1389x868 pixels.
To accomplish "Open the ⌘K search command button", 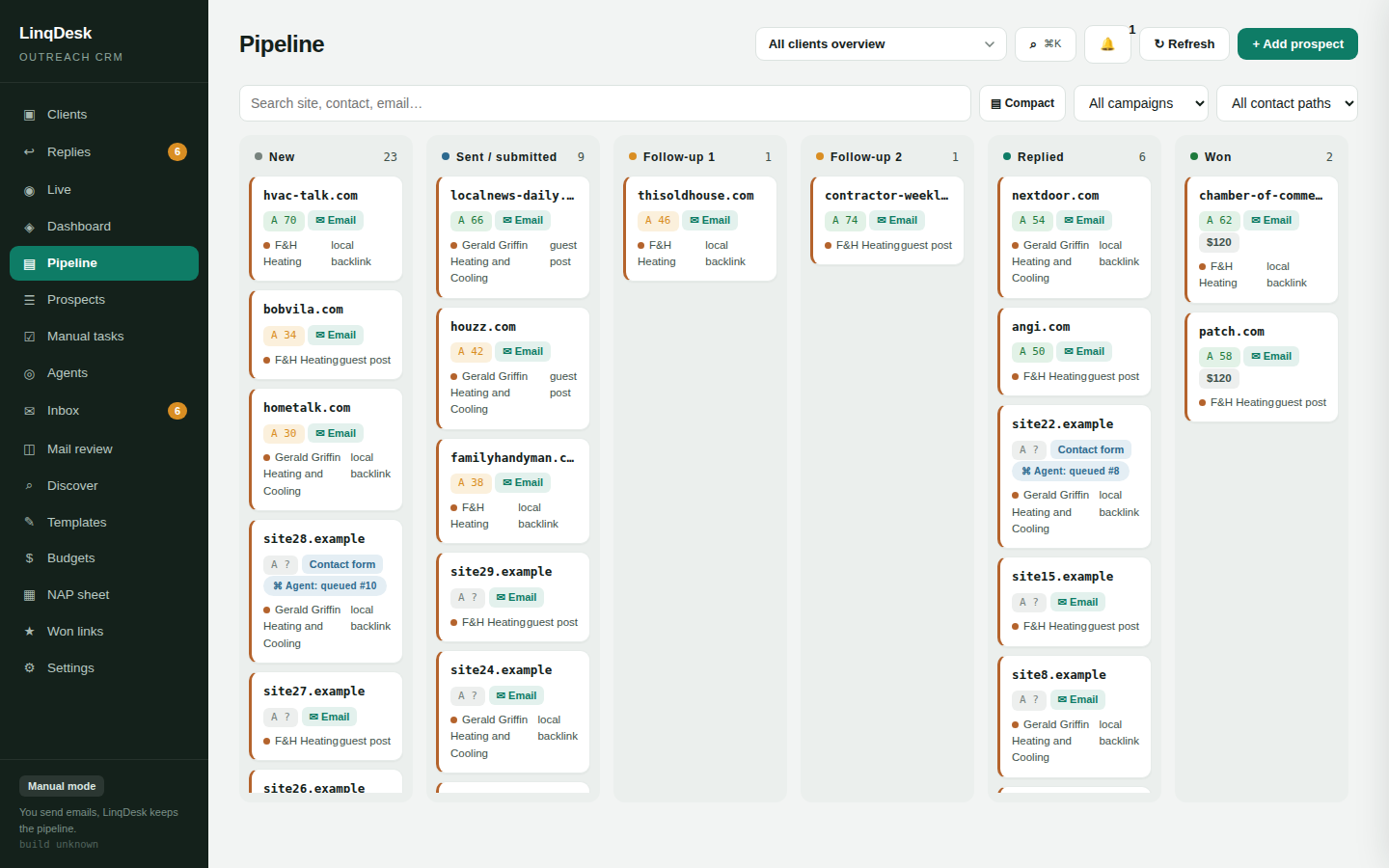I will pyautogui.click(x=1046, y=44).
